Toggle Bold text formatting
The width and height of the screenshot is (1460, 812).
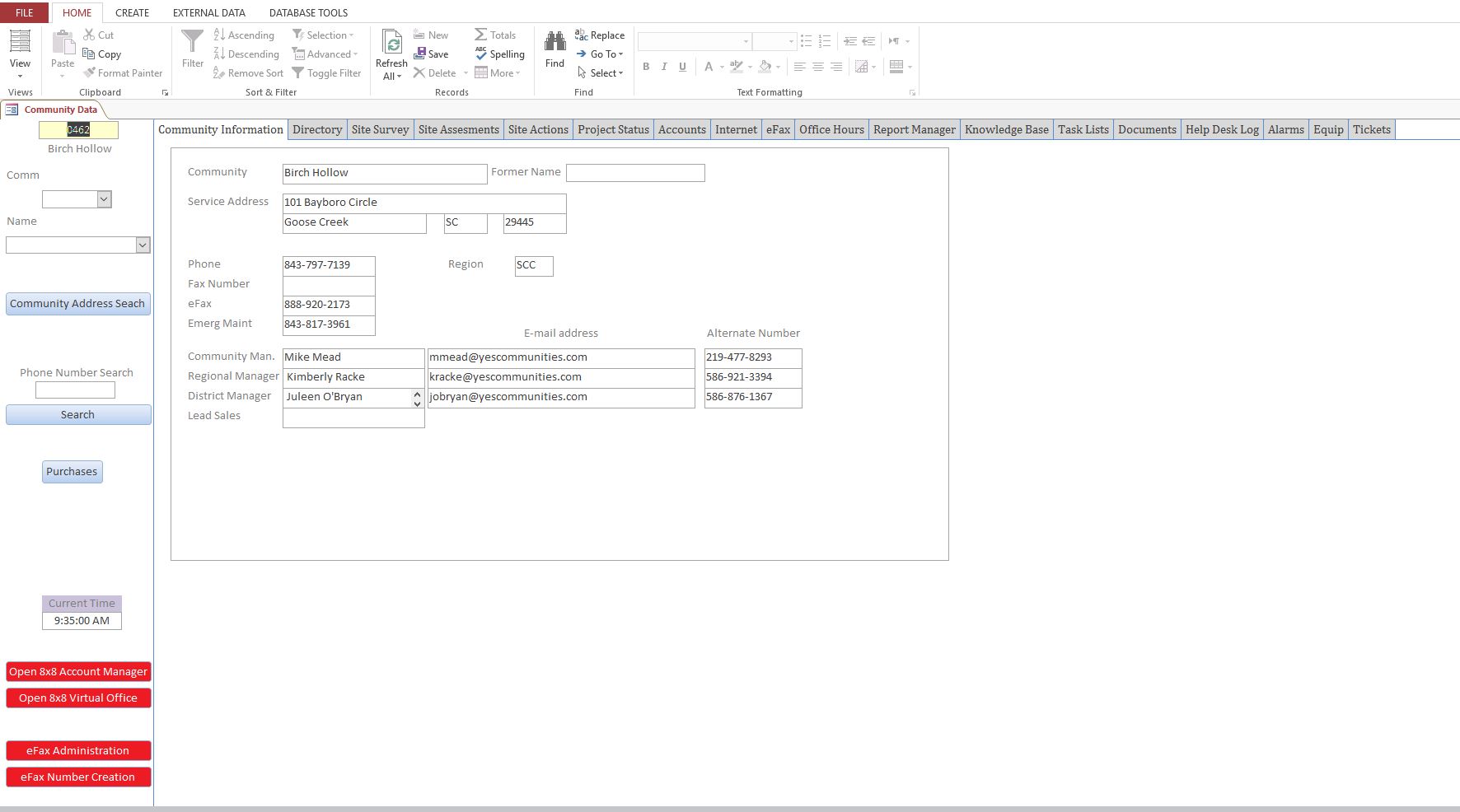click(646, 67)
